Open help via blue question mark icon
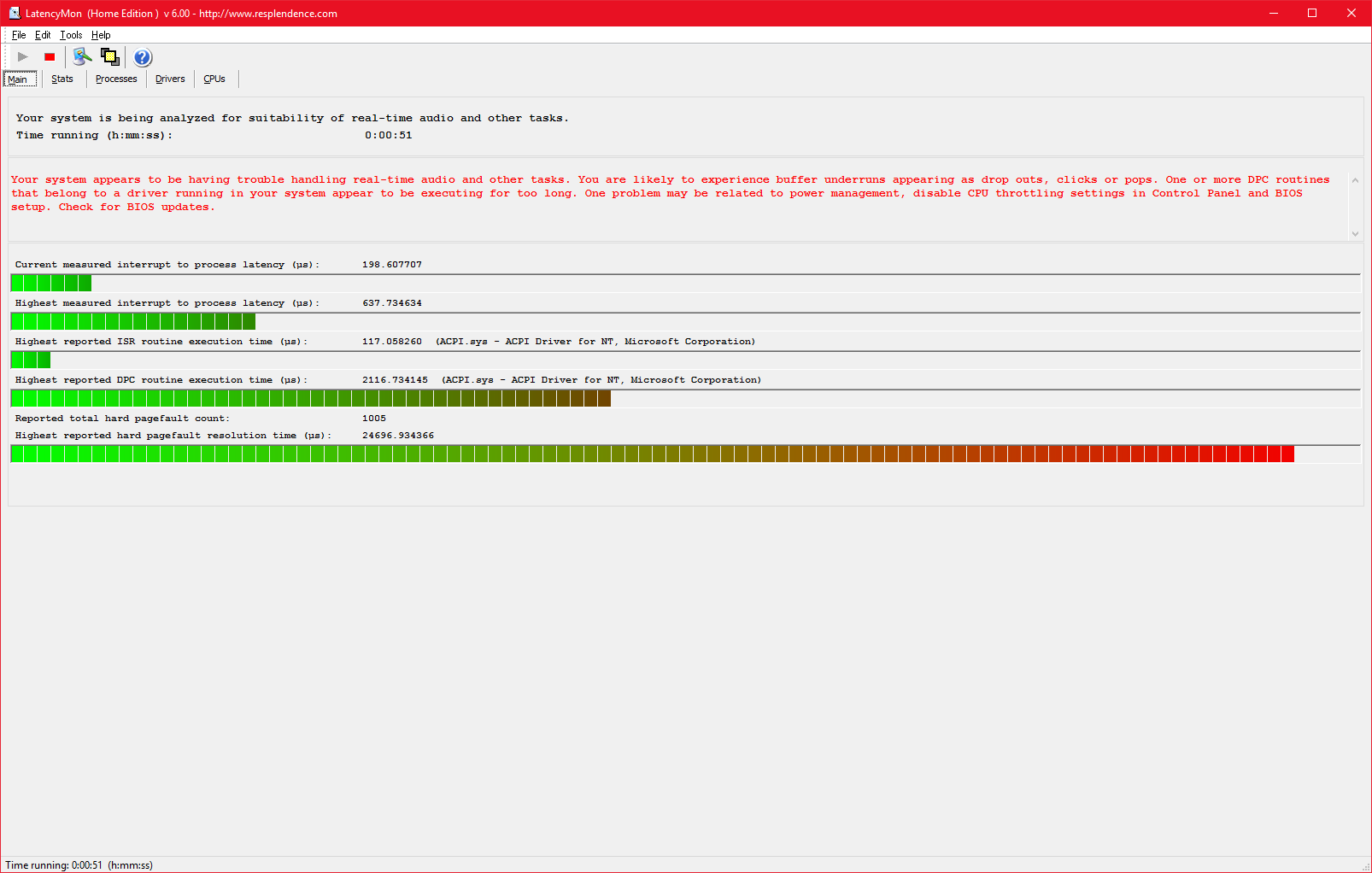 click(x=143, y=57)
